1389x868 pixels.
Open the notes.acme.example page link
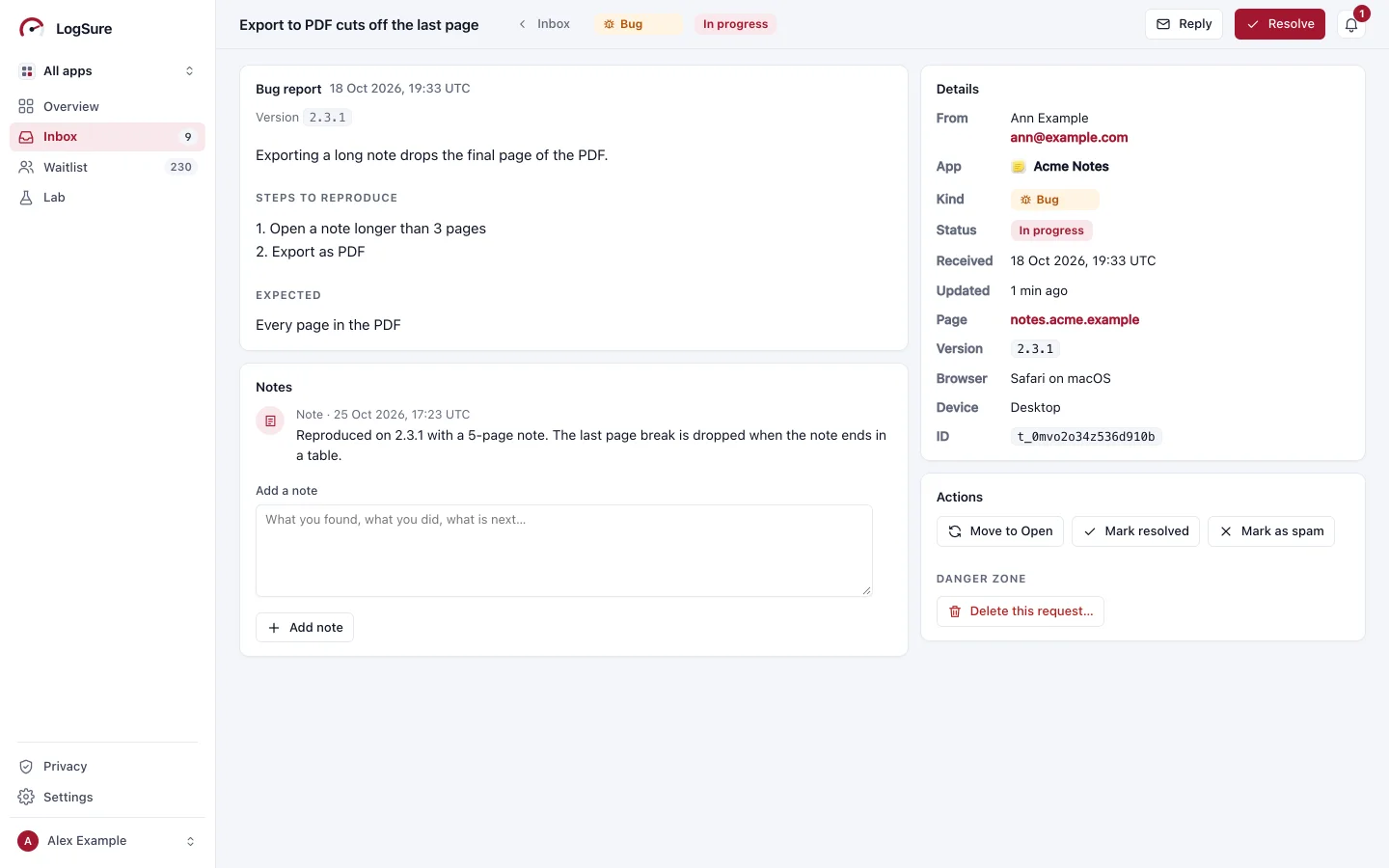[x=1075, y=320]
